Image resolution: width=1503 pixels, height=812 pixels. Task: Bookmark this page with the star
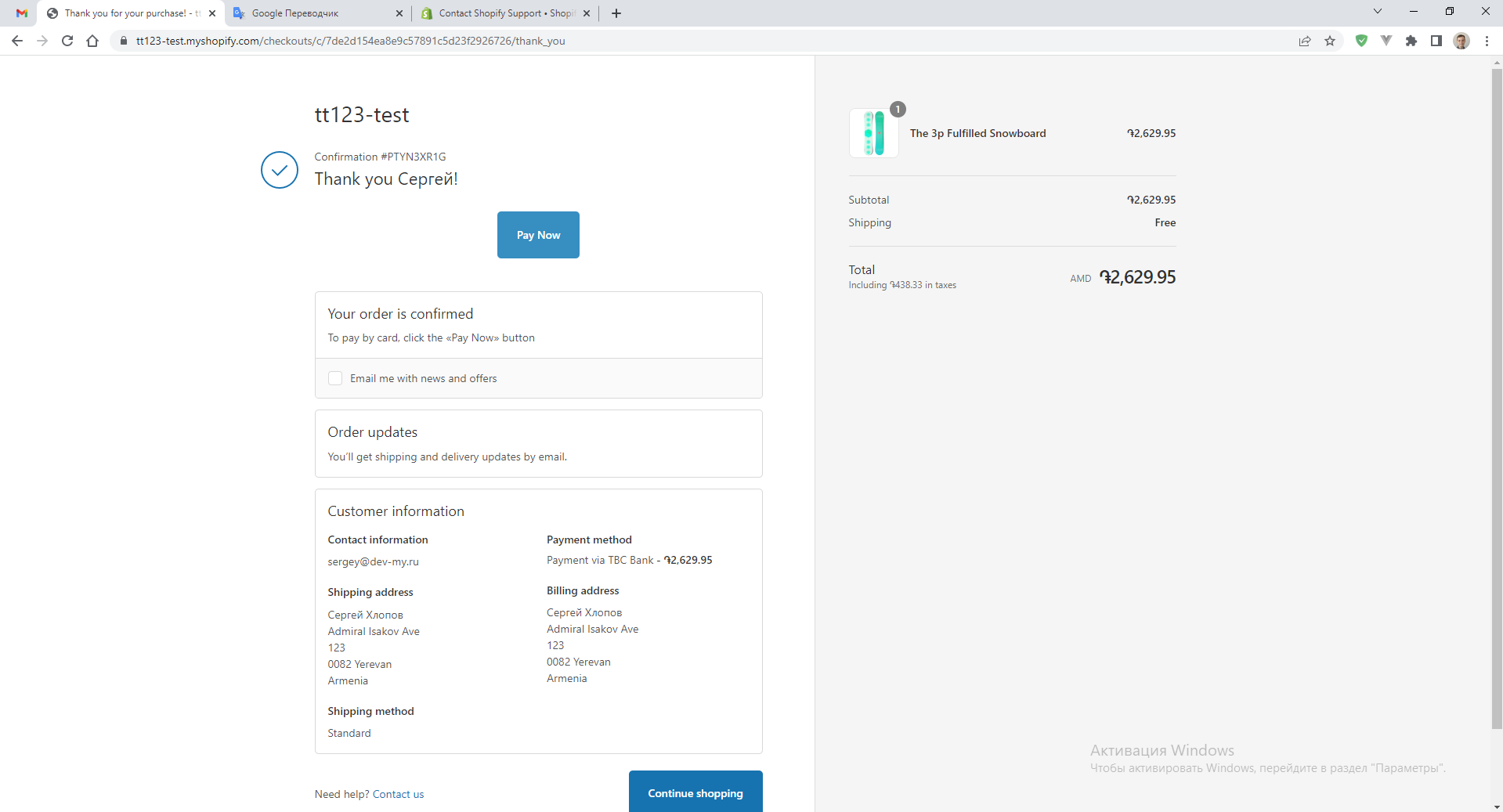click(x=1330, y=41)
